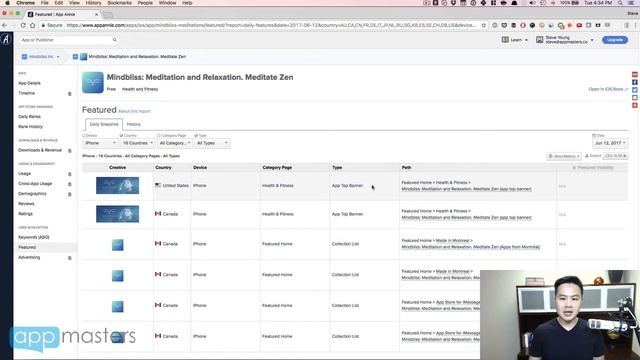640x360 pixels.
Task: Expand the Steve Young account menu
Action: click(x=565, y=40)
